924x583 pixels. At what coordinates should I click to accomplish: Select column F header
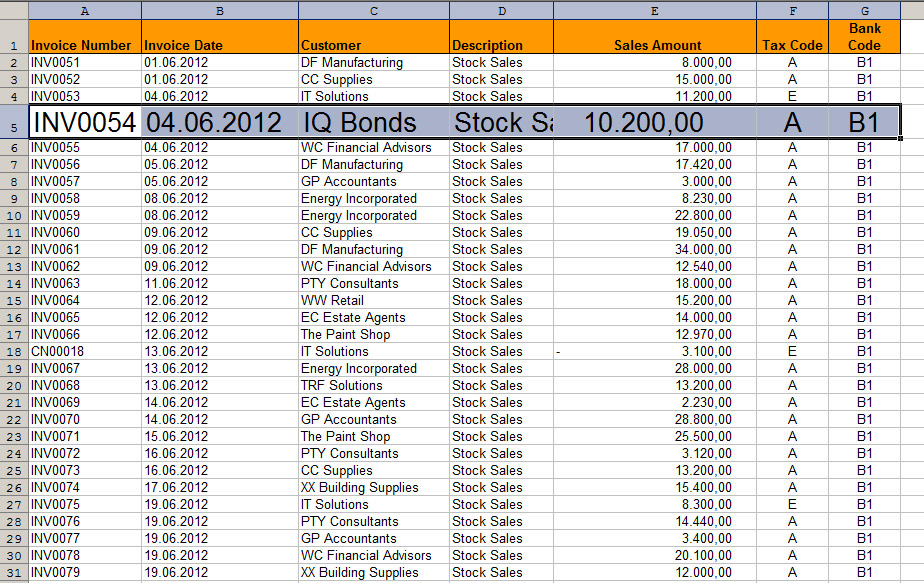793,11
